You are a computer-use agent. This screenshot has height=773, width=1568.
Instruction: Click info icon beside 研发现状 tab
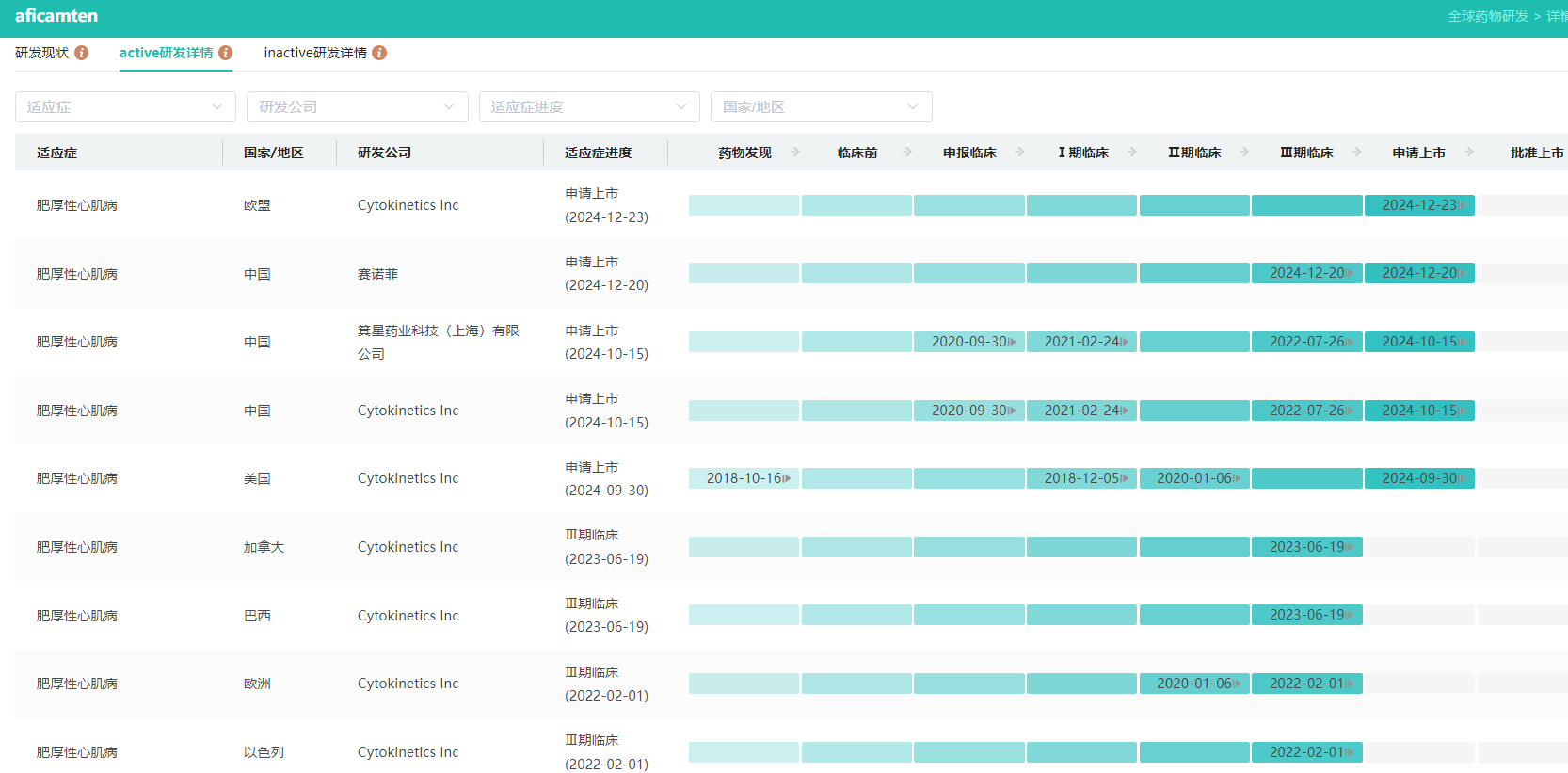pyautogui.click(x=82, y=53)
